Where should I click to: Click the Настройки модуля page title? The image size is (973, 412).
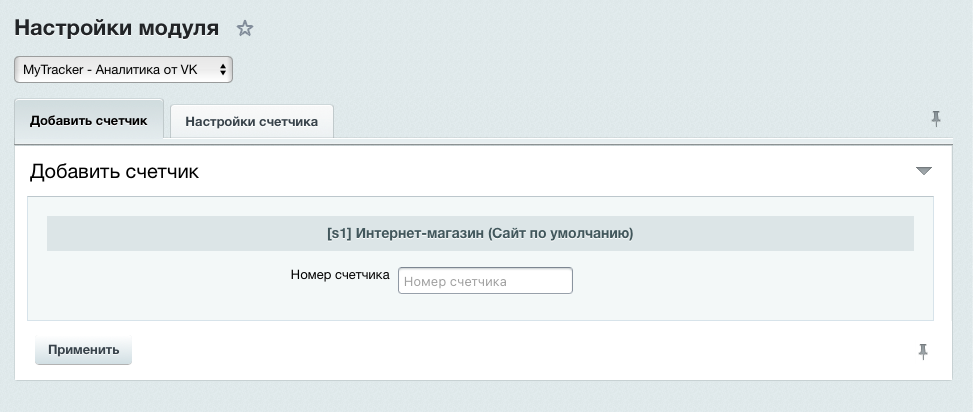pyautogui.click(x=117, y=28)
